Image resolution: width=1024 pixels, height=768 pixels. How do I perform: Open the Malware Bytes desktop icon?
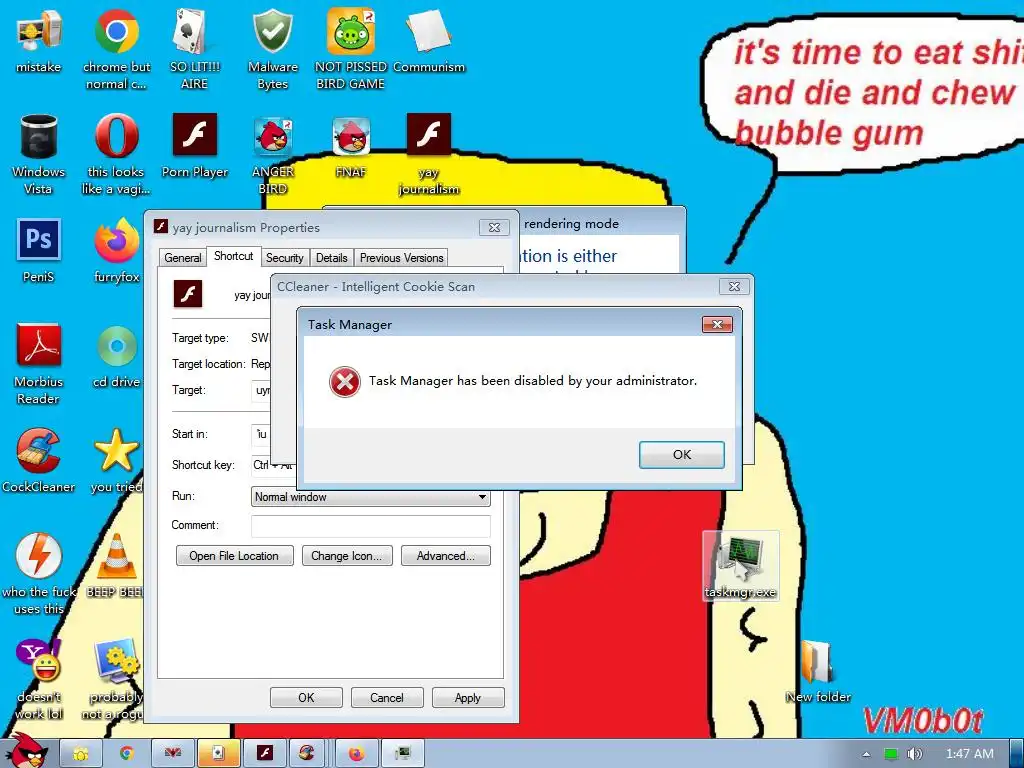click(272, 49)
